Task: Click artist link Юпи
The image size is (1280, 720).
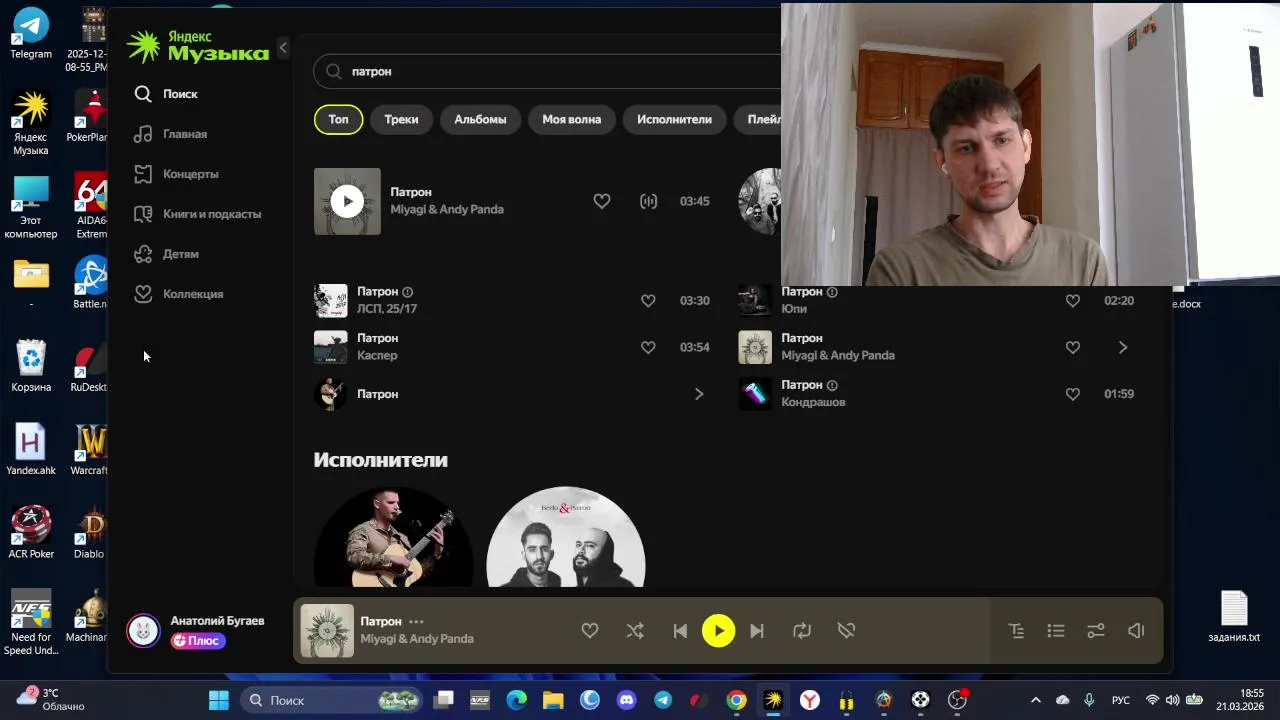Action: click(x=794, y=309)
